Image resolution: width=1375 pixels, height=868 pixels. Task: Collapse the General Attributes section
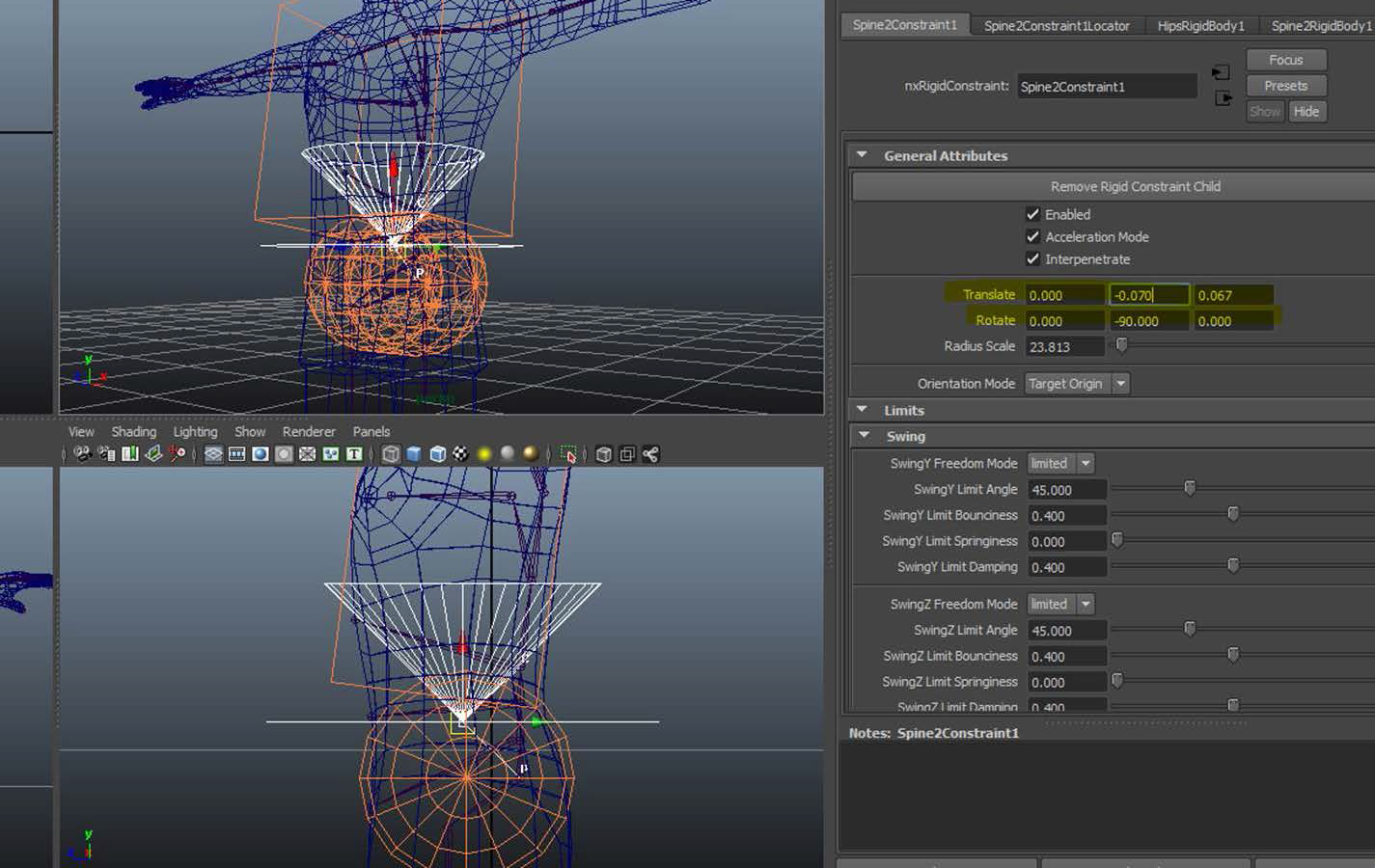point(862,155)
